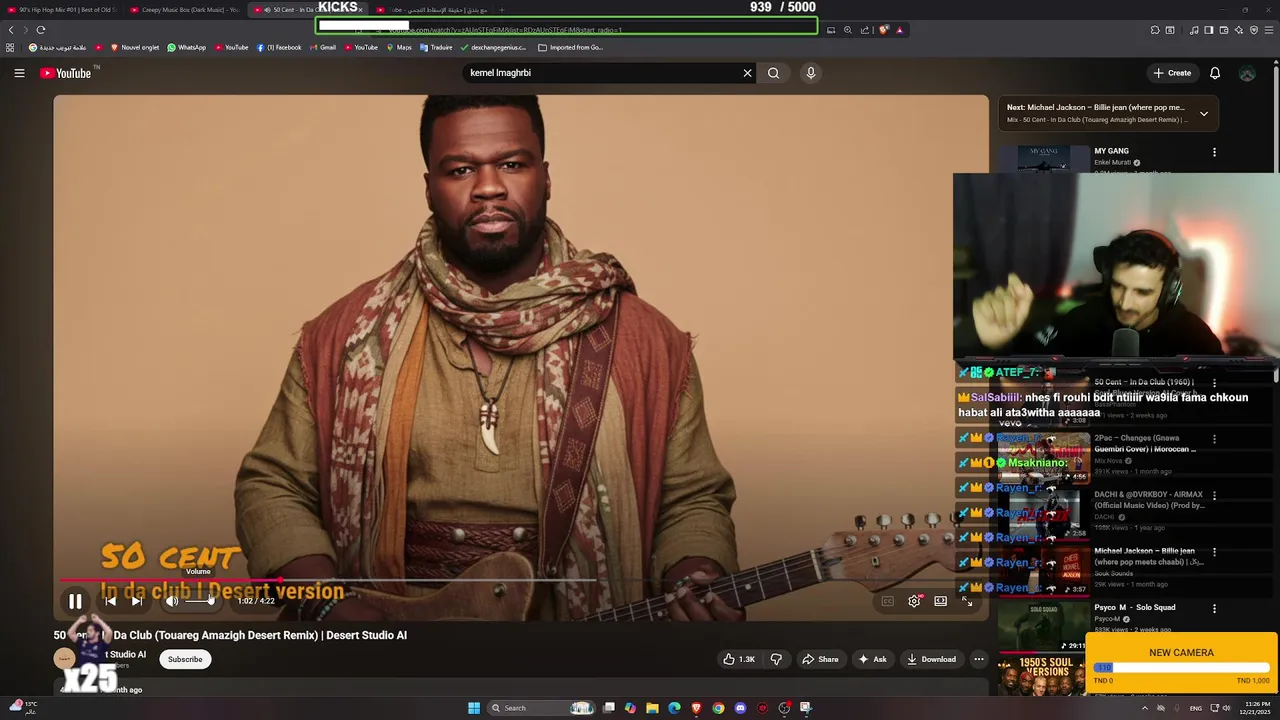Skip to the next video

137,601
